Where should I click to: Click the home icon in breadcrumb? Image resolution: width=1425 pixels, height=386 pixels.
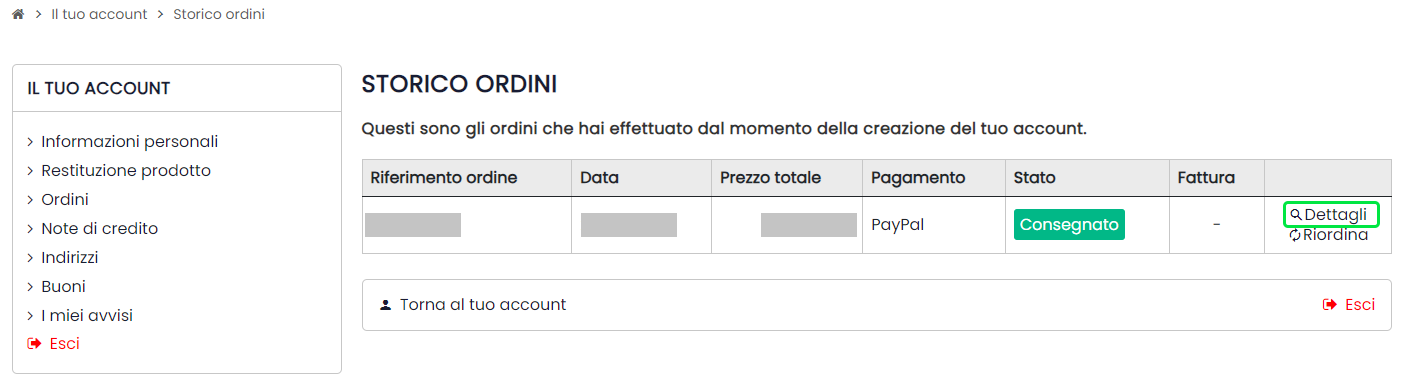(18, 15)
